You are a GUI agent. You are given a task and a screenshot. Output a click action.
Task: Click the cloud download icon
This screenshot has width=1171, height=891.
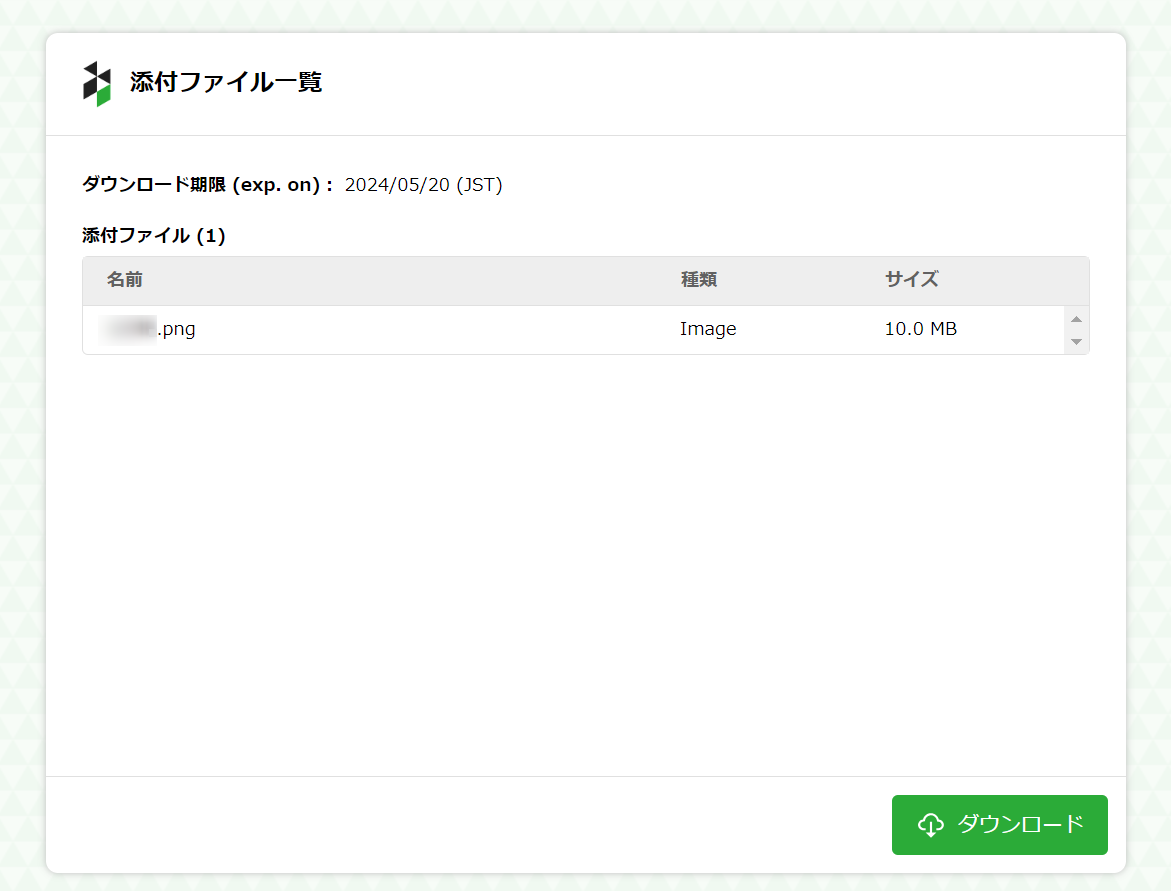point(930,825)
